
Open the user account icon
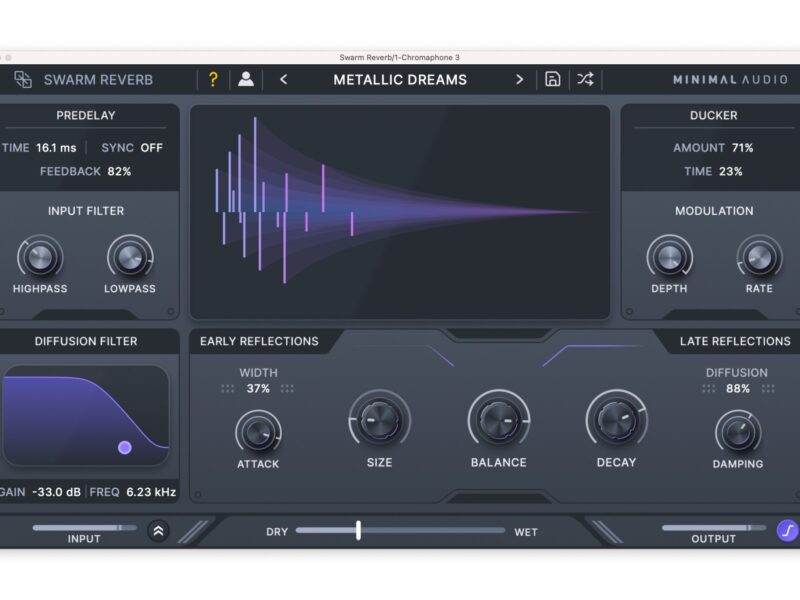[245, 80]
